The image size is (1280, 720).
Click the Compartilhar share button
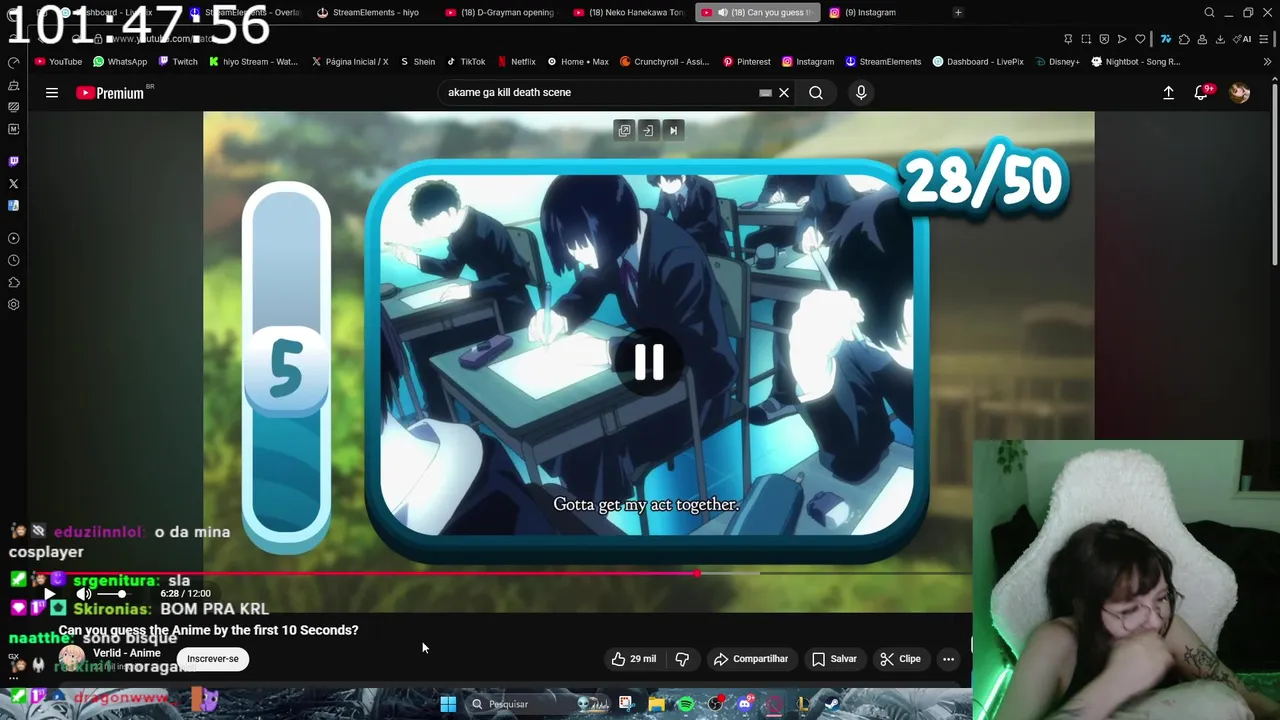point(751,659)
